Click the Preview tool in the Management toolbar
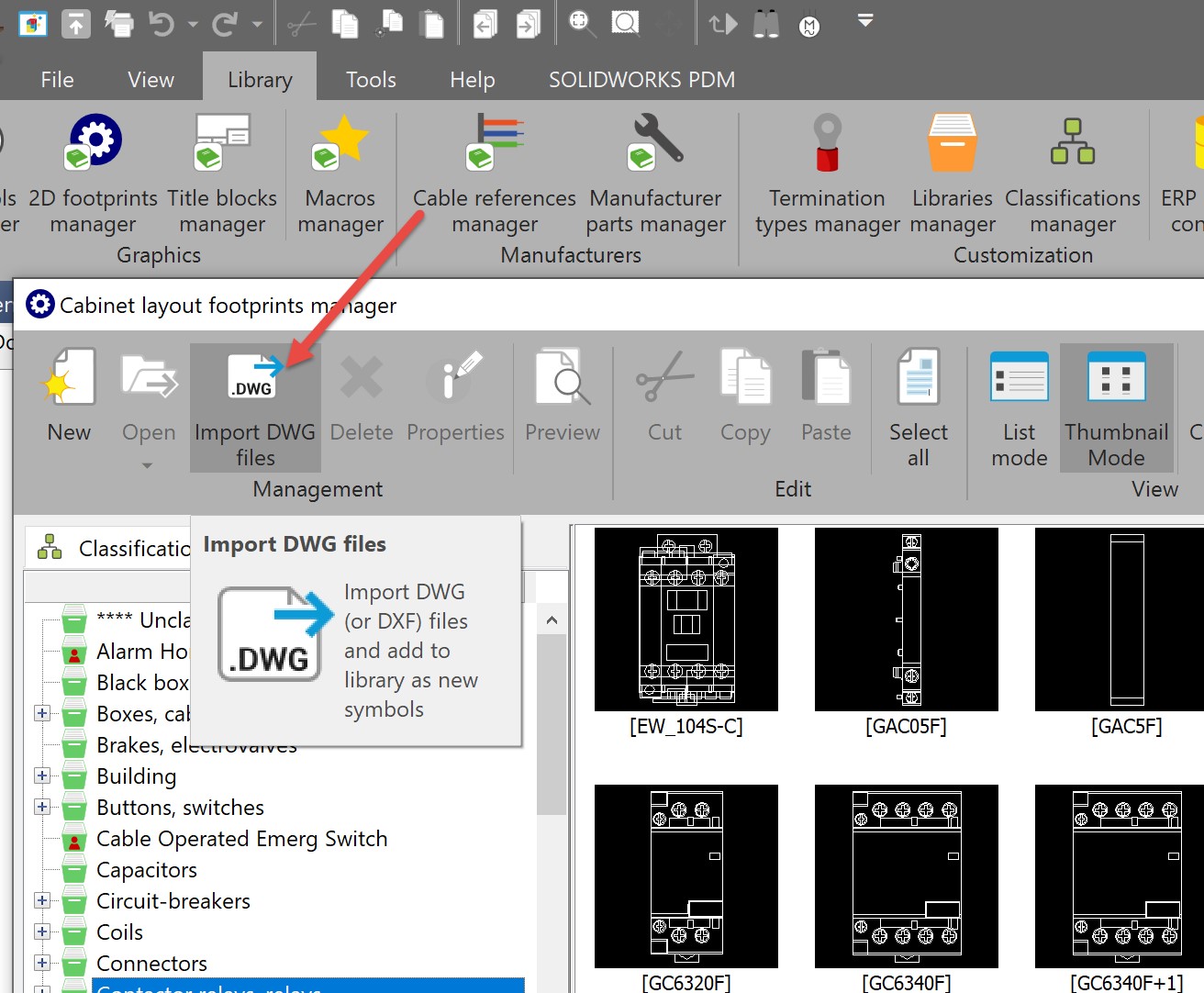Screen dimensions: 1204x993 click(x=562, y=399)
